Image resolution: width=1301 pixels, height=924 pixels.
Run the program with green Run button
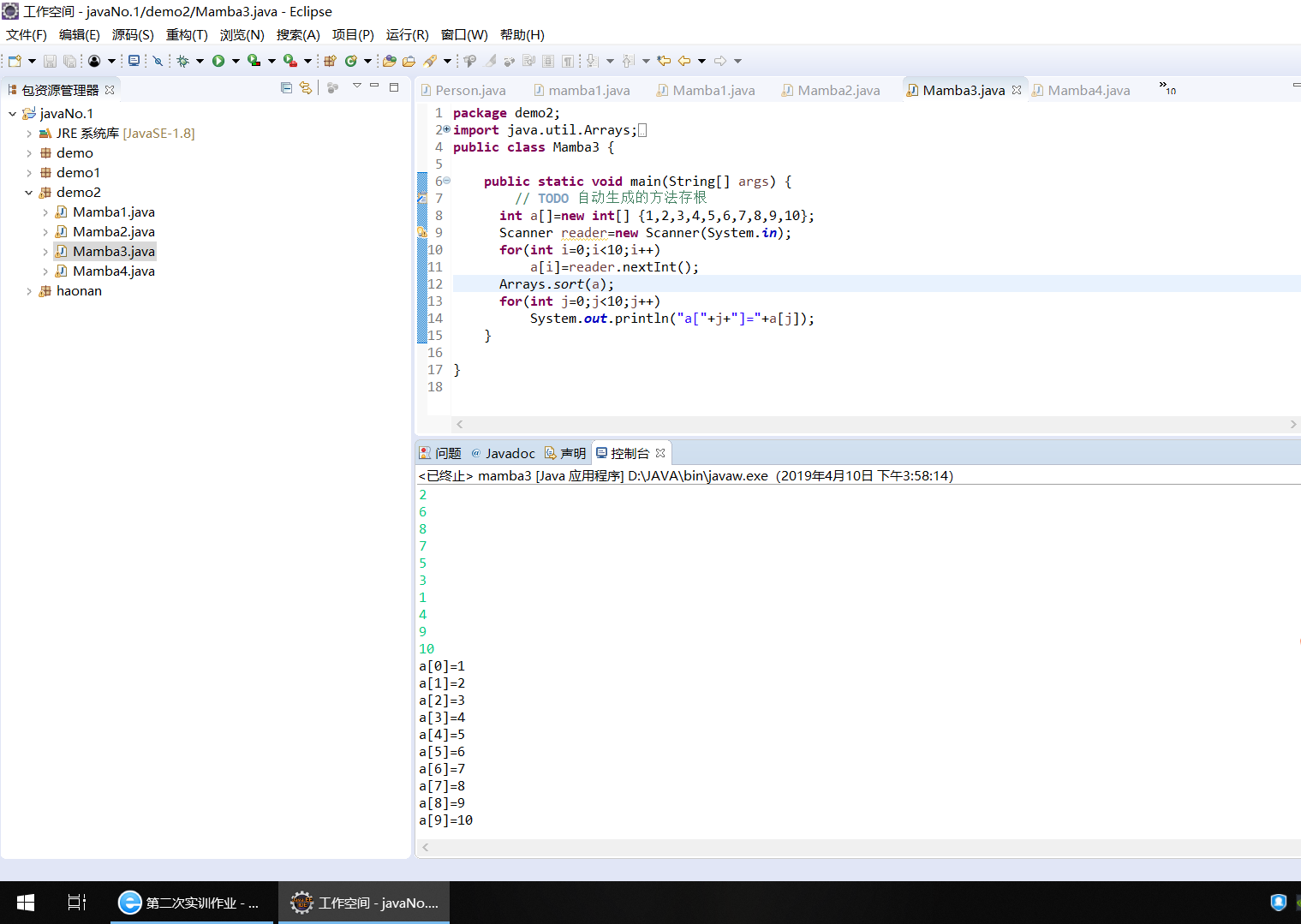pyautogui.click(x=218, y=61)
